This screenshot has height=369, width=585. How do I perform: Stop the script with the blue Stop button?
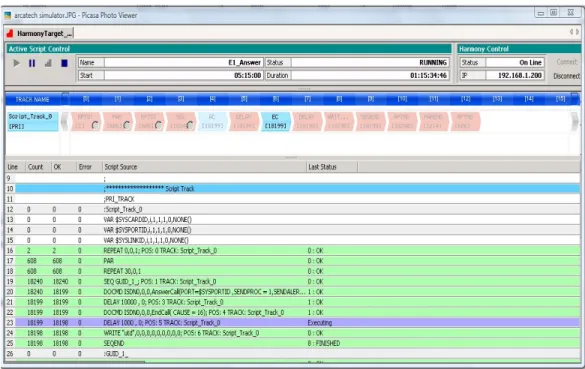[x=64, y=63]
